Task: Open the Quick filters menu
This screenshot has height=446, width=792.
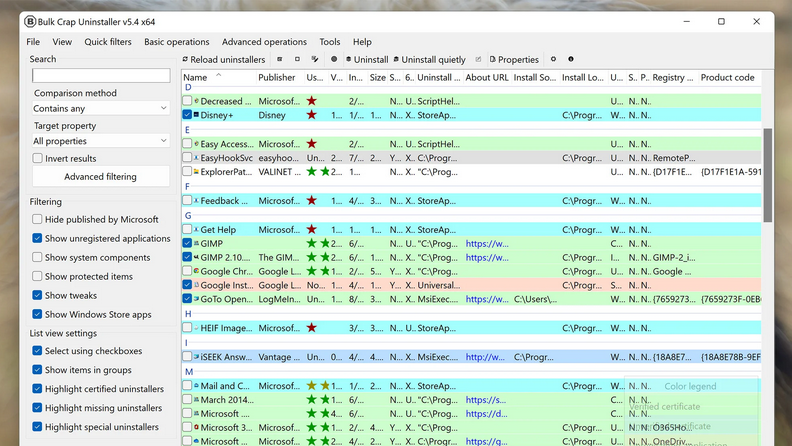Action: (108, 42)
